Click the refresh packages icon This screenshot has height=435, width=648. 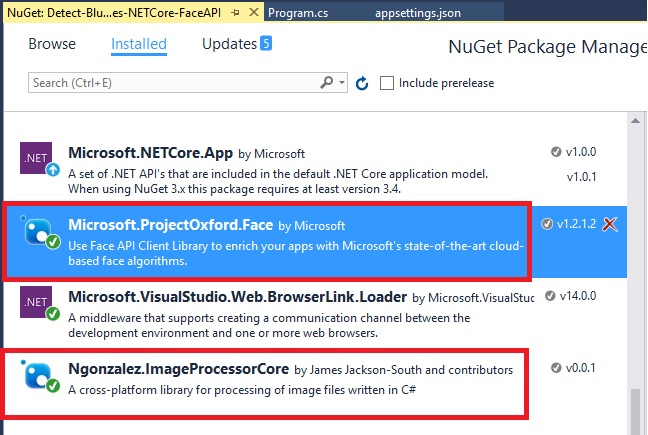pyautogui.click(x=362, y=83)
